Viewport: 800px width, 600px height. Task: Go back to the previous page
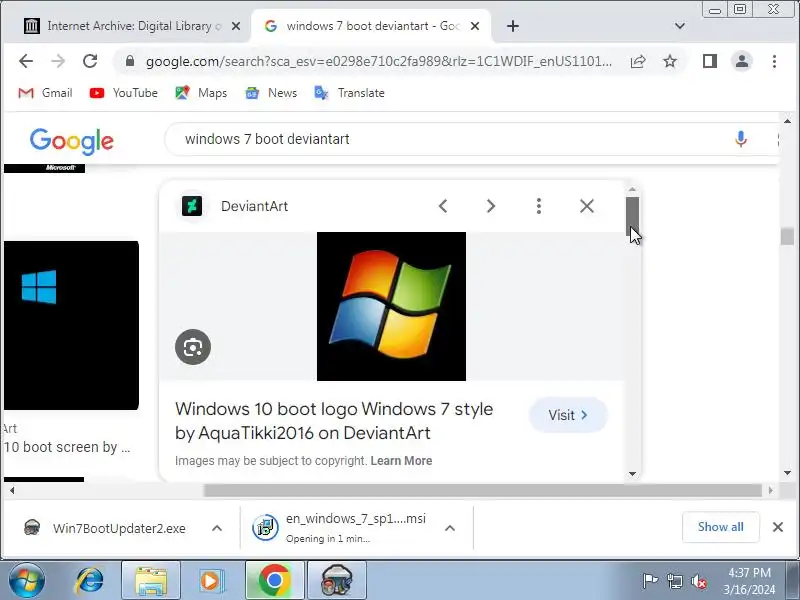point(26,61)
